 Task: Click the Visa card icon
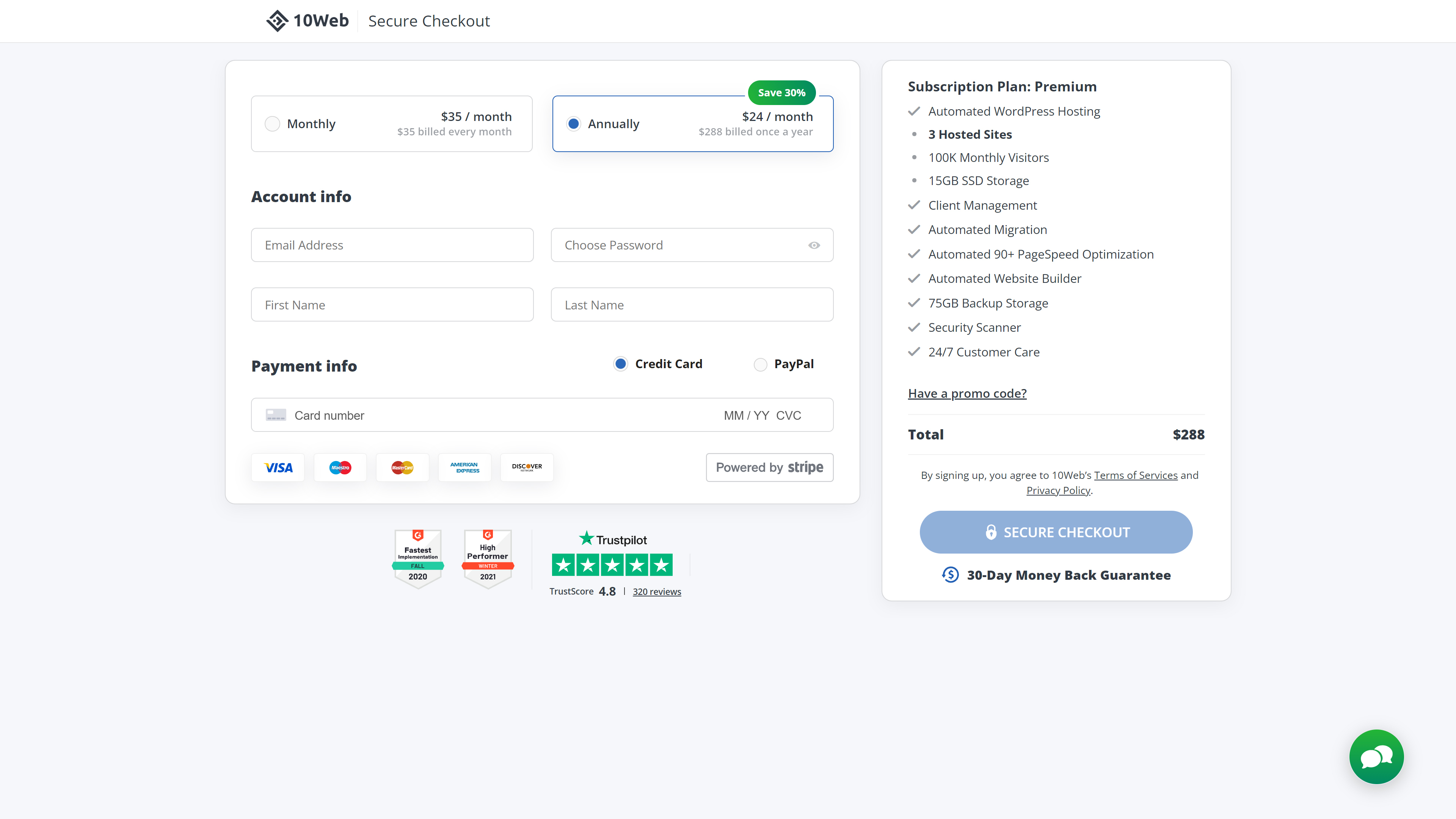coord(278,468)
